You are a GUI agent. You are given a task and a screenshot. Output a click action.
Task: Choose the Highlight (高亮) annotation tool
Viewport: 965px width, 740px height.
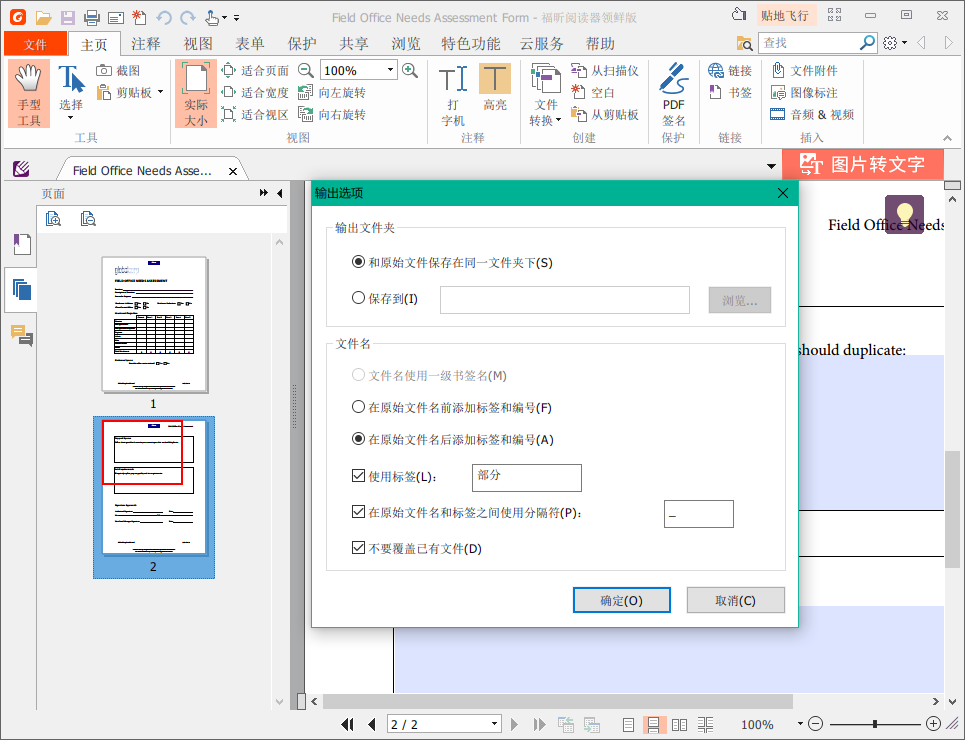[497, 90]
